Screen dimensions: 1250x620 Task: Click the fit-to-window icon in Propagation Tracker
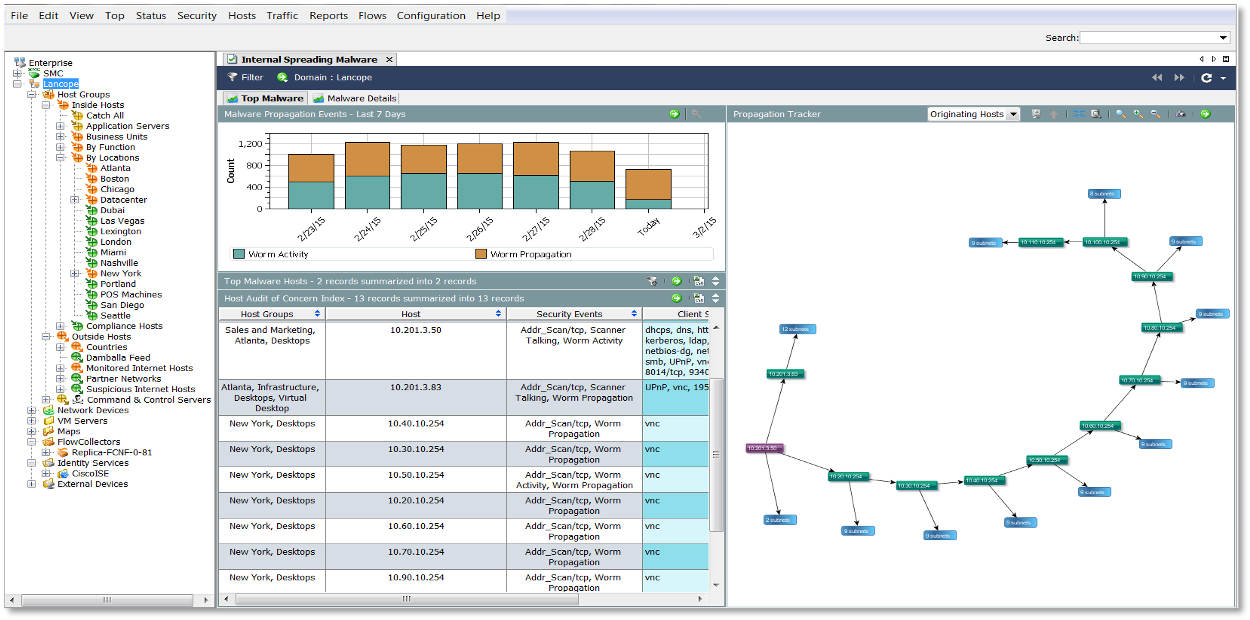point(1096,114)
